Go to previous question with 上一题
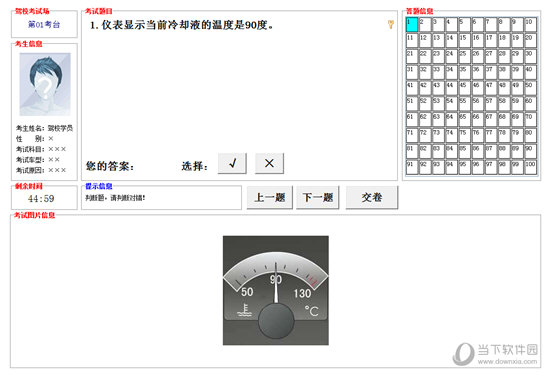The height and width of the screenshot is (377, 550). point(269,197)
